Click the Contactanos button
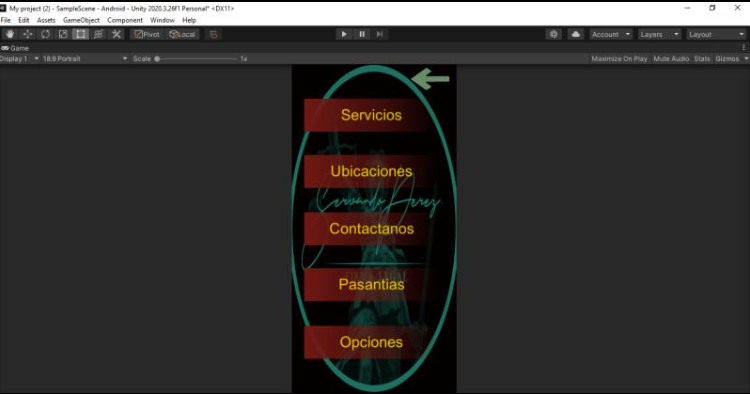Screen dimensions: 750x394 tap(371, 229)
